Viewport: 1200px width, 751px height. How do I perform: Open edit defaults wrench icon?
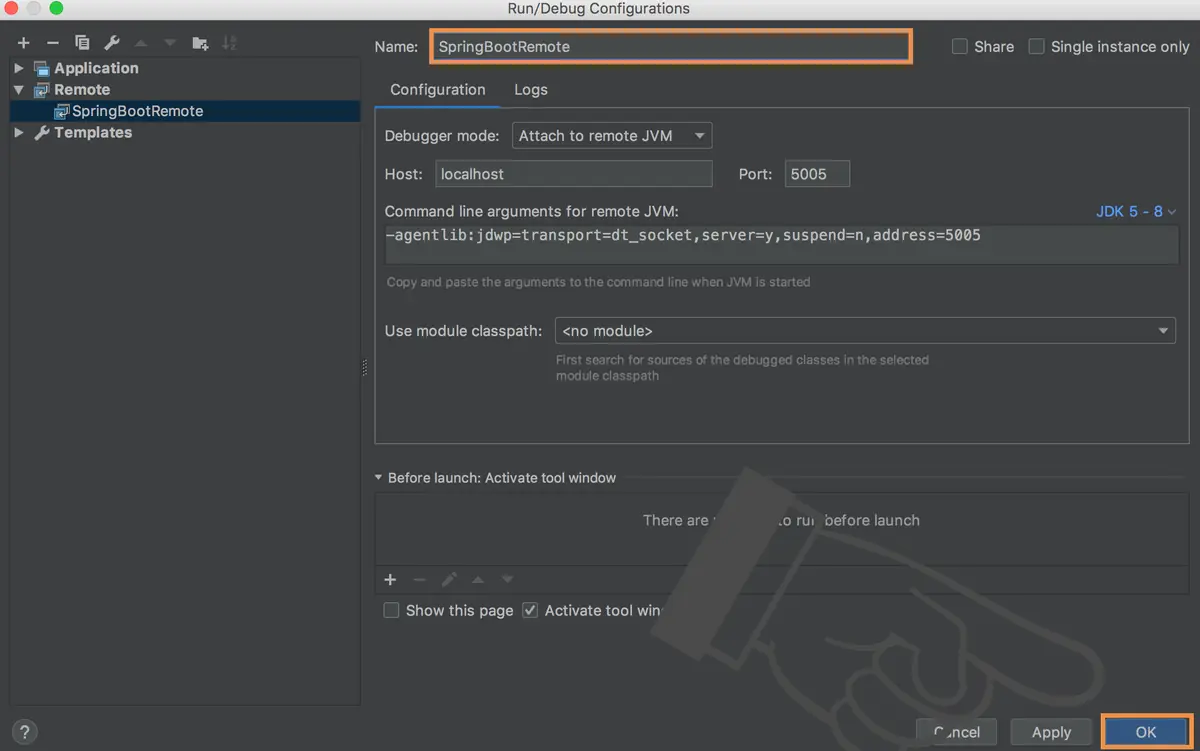112,43
